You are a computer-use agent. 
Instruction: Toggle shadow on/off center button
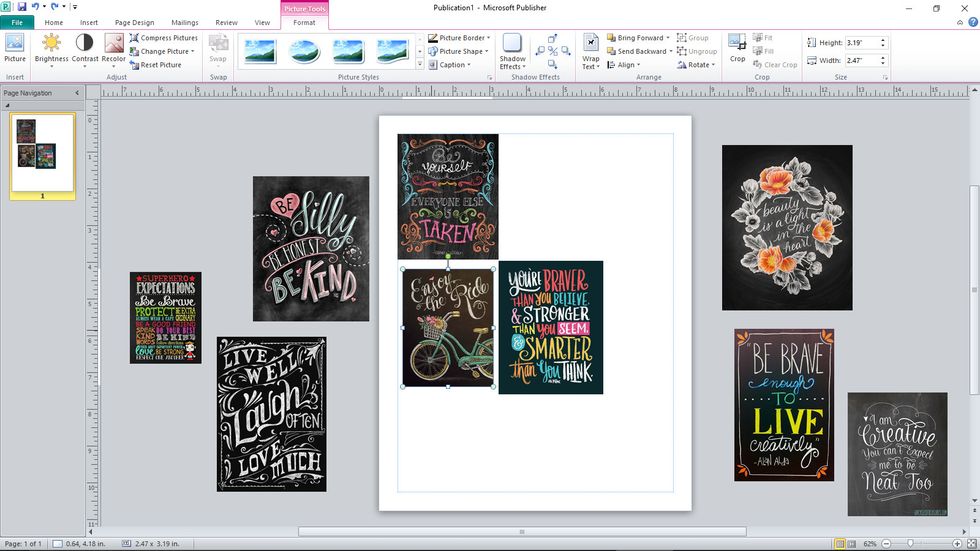(x=552, y=51)
